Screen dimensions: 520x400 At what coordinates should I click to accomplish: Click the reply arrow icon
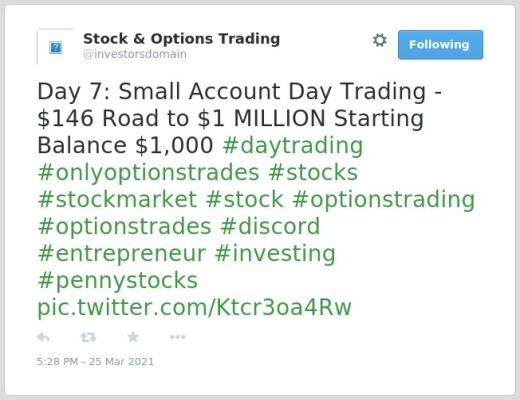[x=43, y=337]
